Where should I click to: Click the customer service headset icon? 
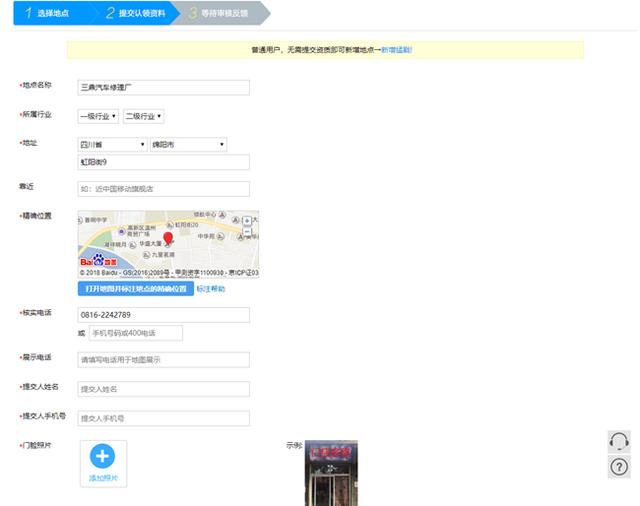[619, 442]
